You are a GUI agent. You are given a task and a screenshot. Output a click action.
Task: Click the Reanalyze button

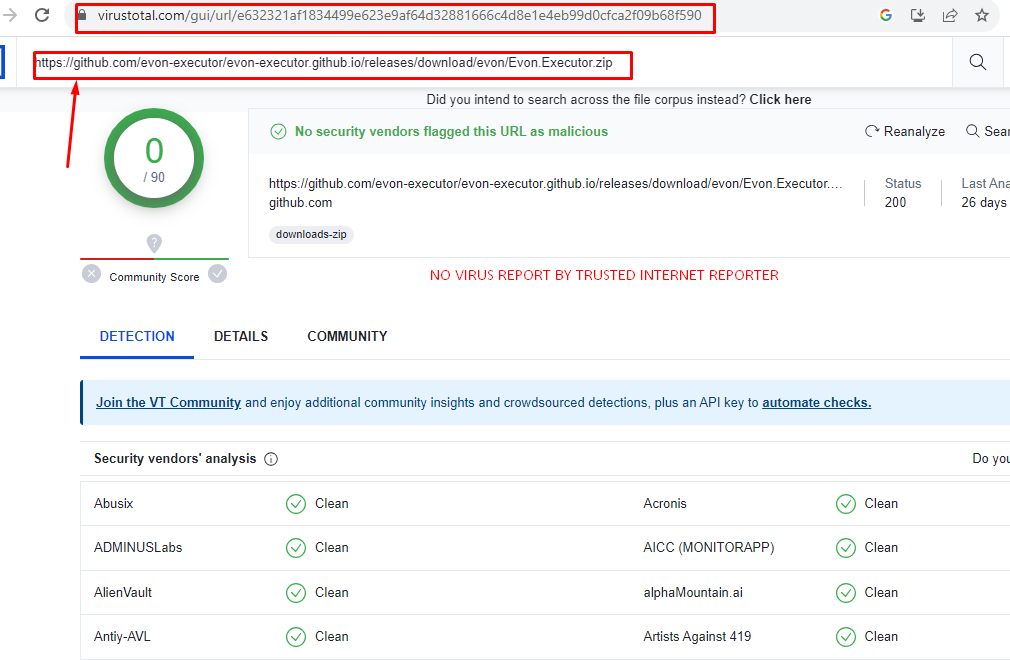click(x=905, y=131)
